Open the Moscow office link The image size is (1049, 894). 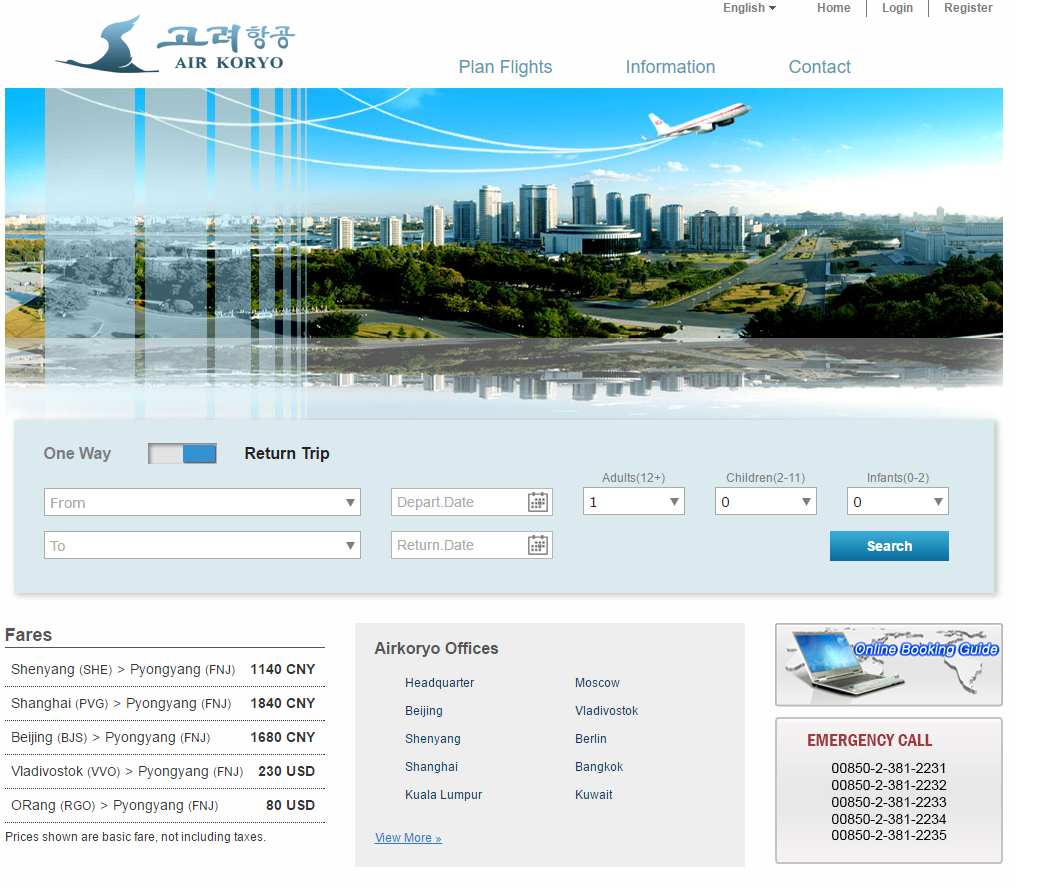(x=597, y=683)
